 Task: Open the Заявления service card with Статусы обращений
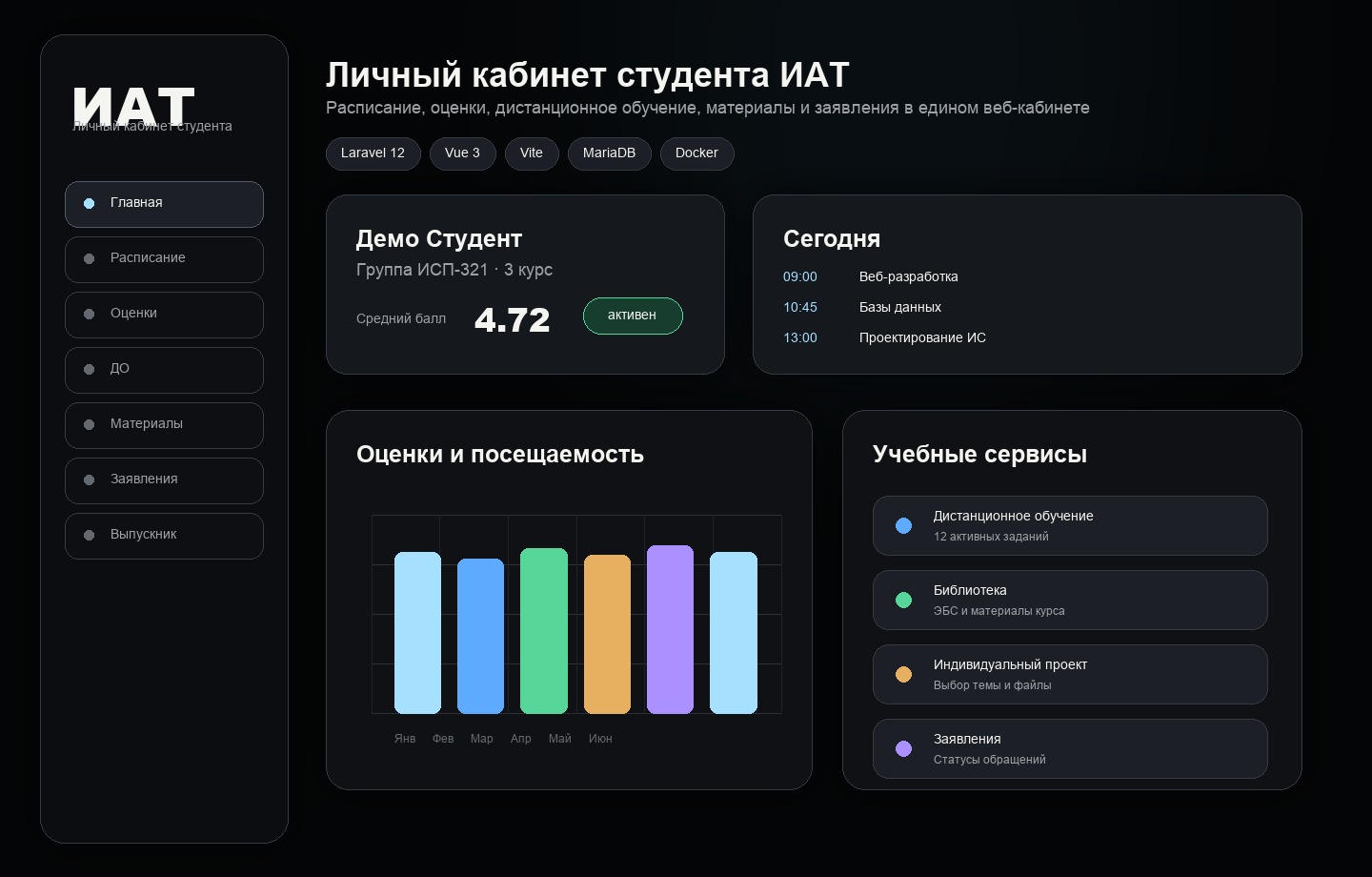(x=1070, y=748)
